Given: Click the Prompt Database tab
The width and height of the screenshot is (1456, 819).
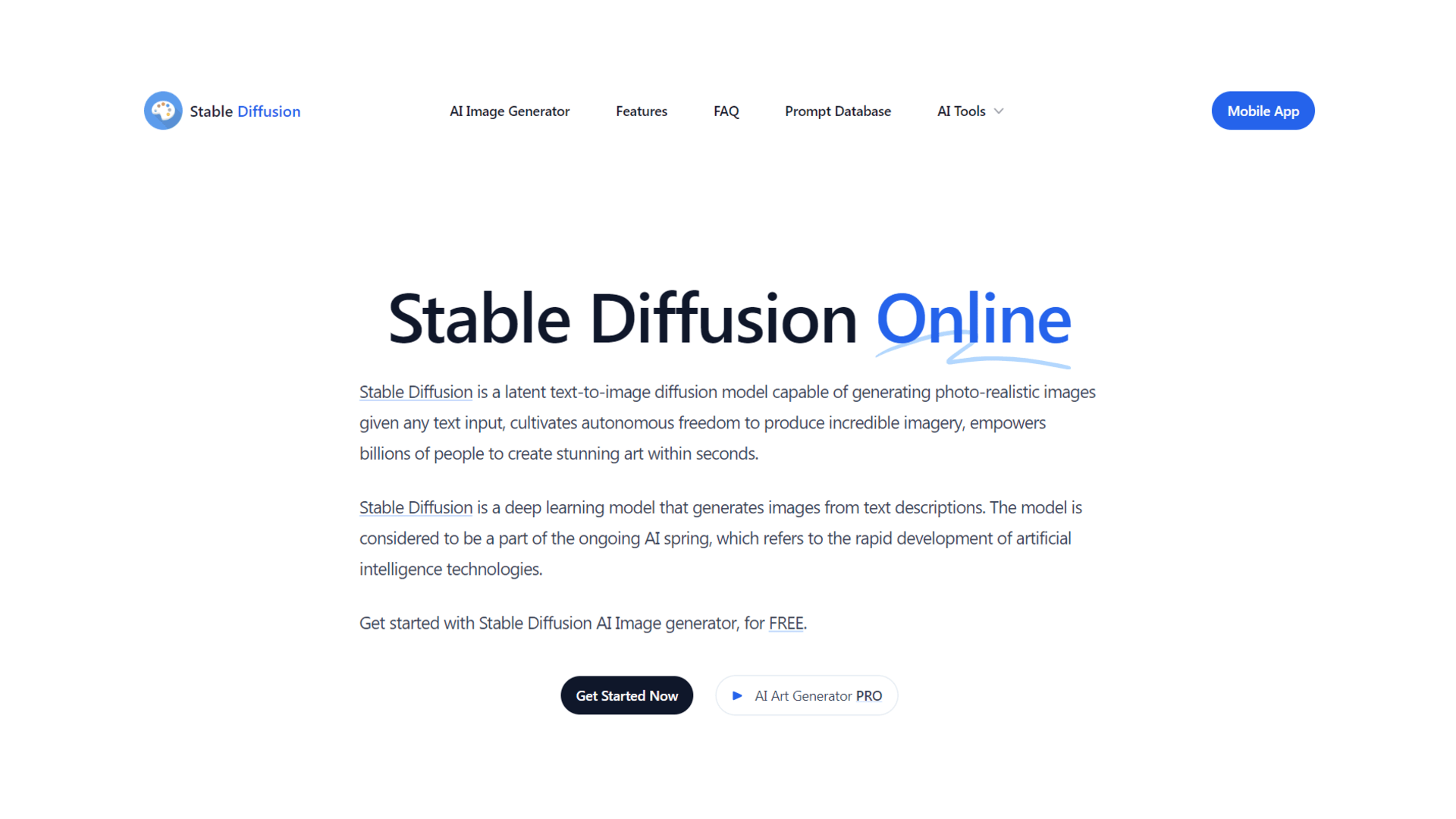Looking at the screenshot, I should point(838,111).
